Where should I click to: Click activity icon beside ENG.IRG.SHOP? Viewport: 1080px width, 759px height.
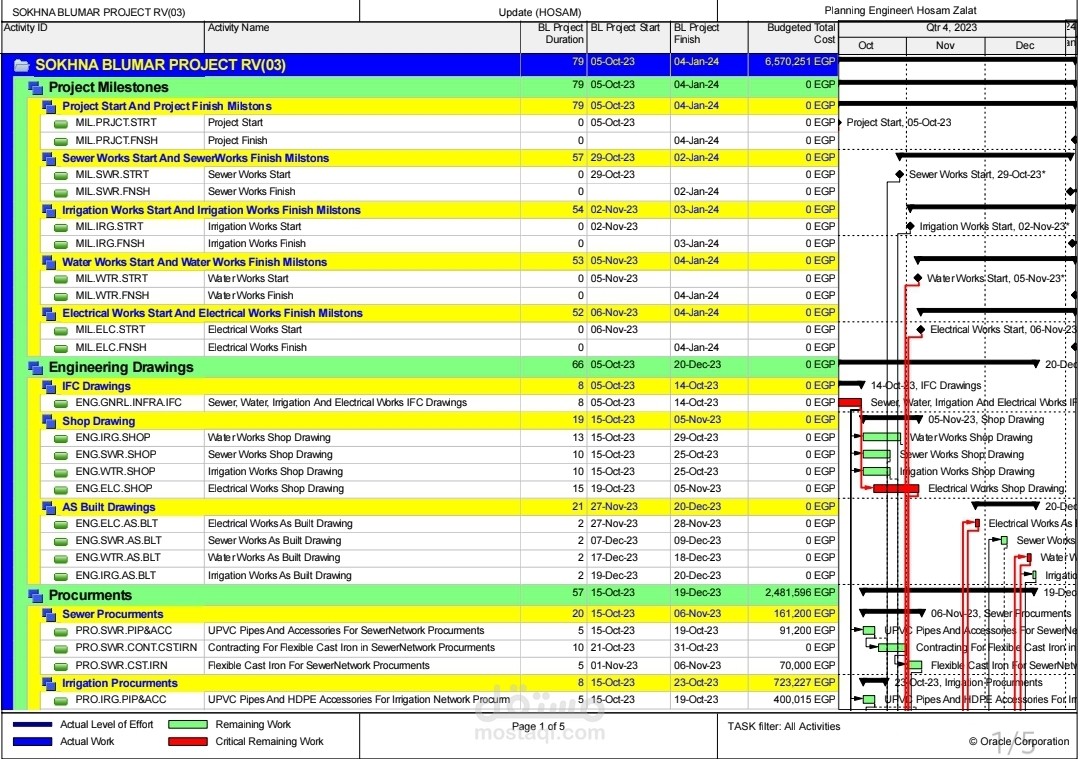click(61, 438)
